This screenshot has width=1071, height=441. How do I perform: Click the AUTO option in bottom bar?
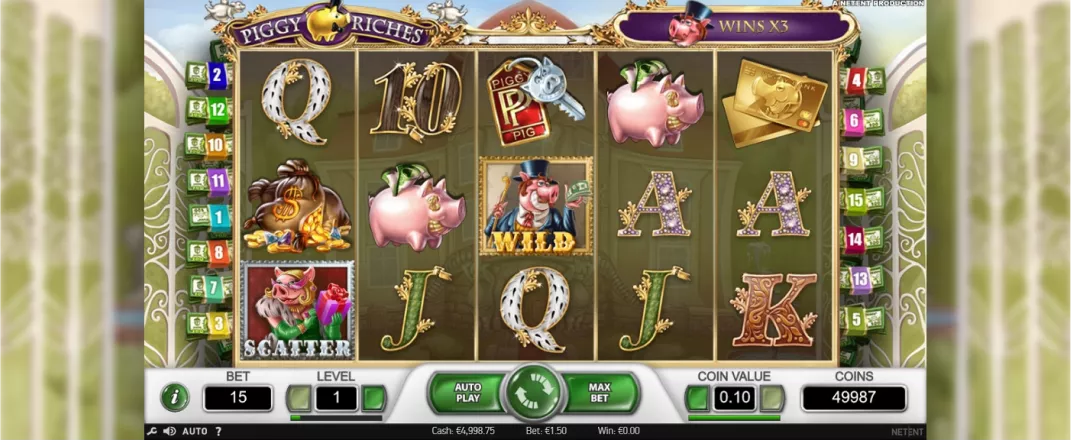pos(195,431)
